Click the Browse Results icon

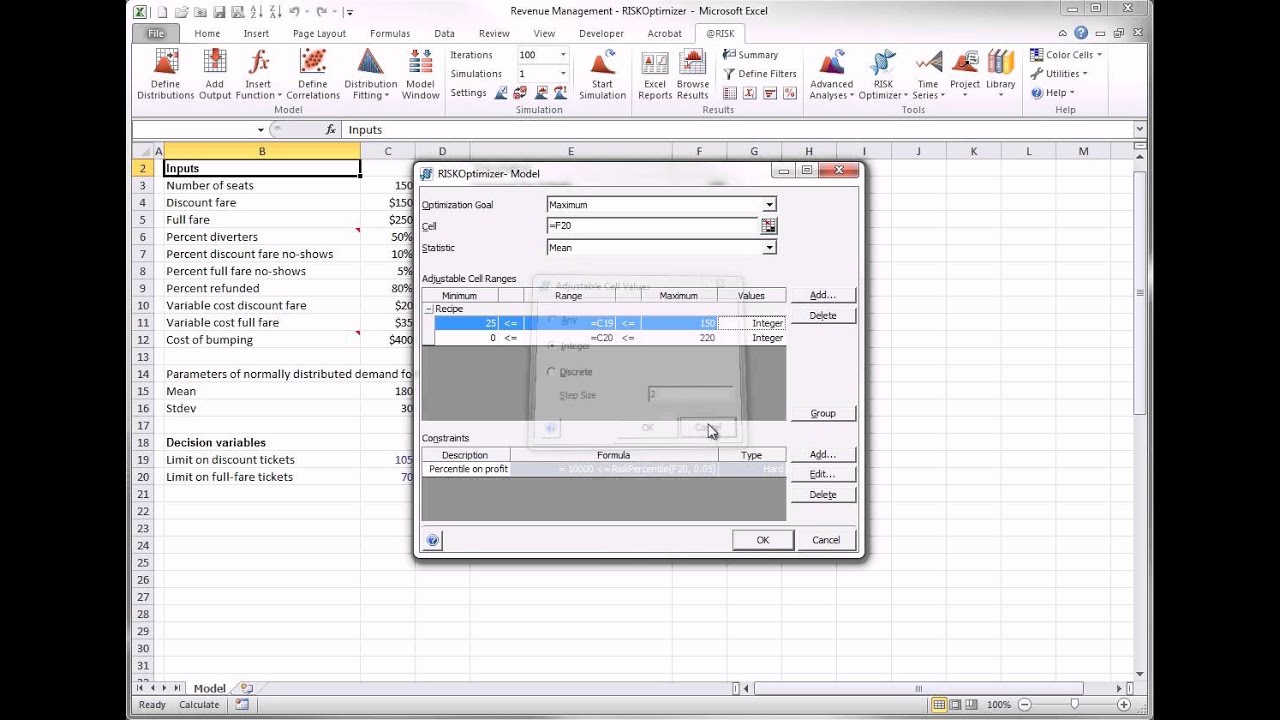tap(692, 75)
